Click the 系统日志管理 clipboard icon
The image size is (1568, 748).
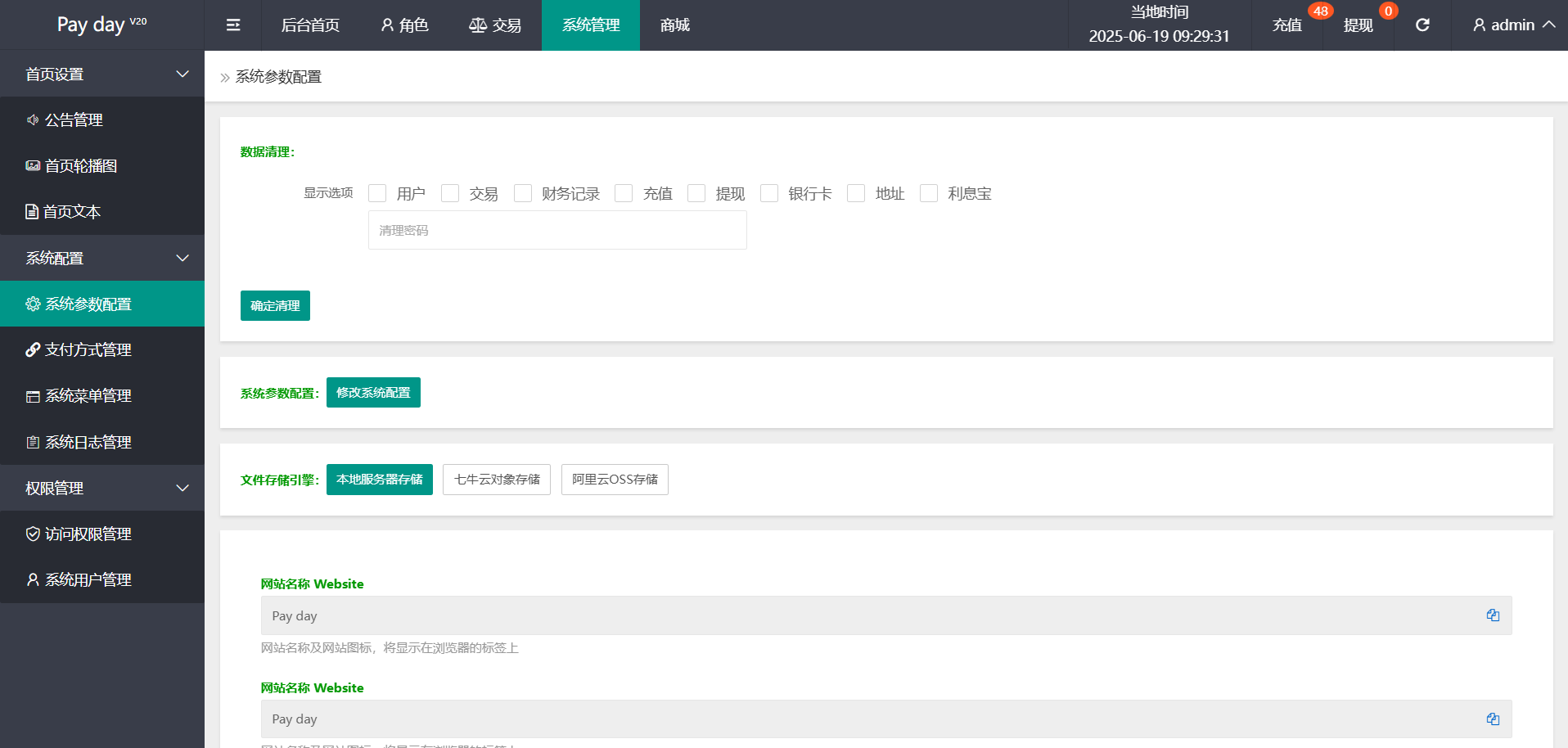(x=33, y=442)
